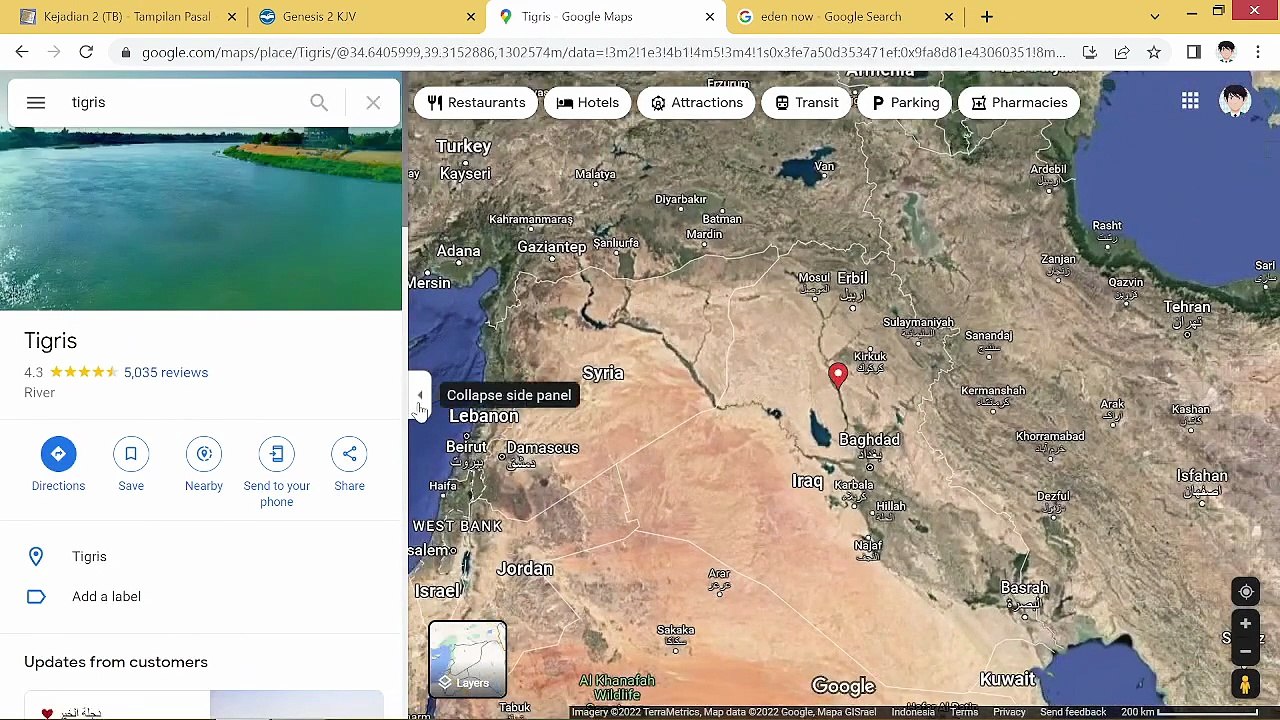Click the Damascus city label
The image size is (1280, 720).
tap(542, 447)
